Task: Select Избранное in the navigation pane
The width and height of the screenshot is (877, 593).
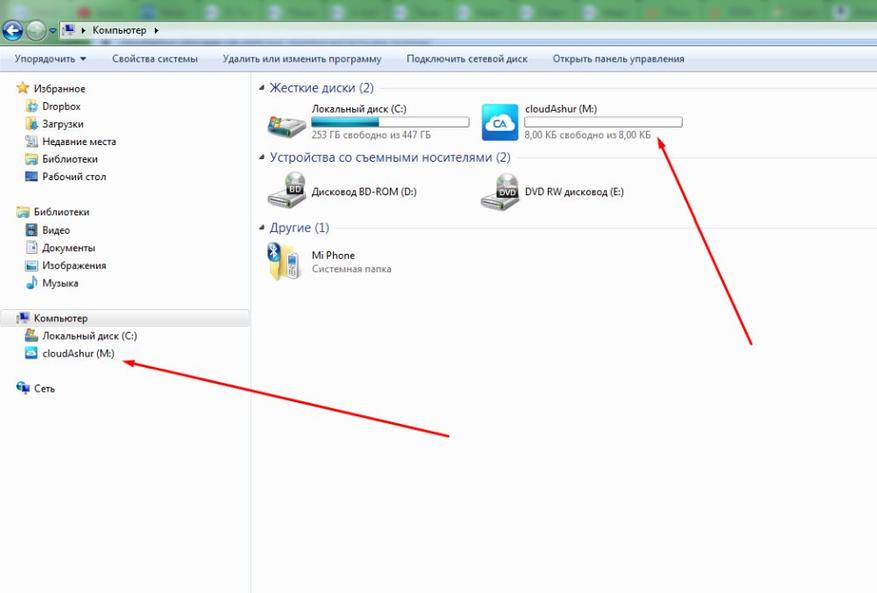Action: point(59,88)
